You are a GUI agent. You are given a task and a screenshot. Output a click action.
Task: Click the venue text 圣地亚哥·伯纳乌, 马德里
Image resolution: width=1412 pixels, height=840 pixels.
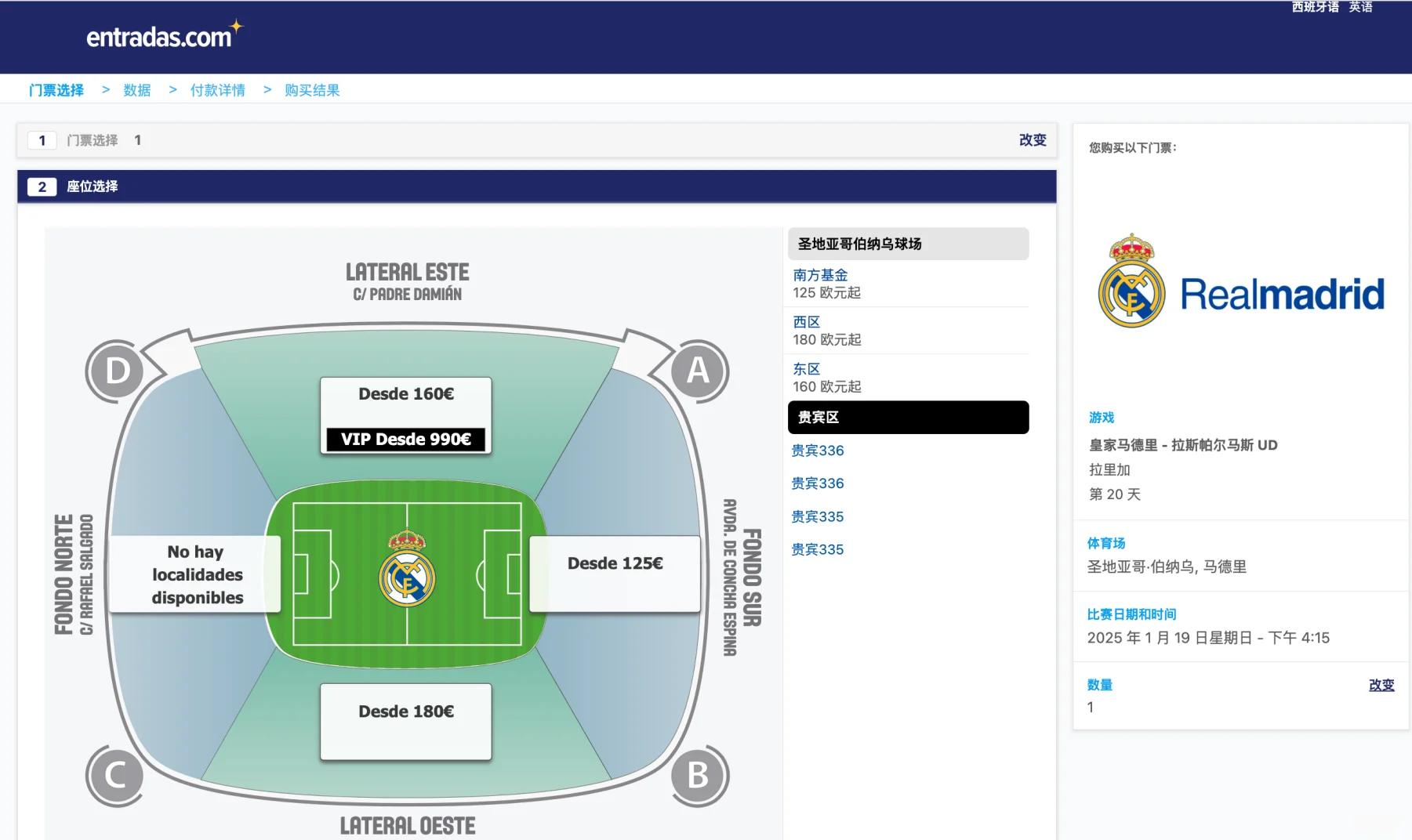coord(1167,567)
